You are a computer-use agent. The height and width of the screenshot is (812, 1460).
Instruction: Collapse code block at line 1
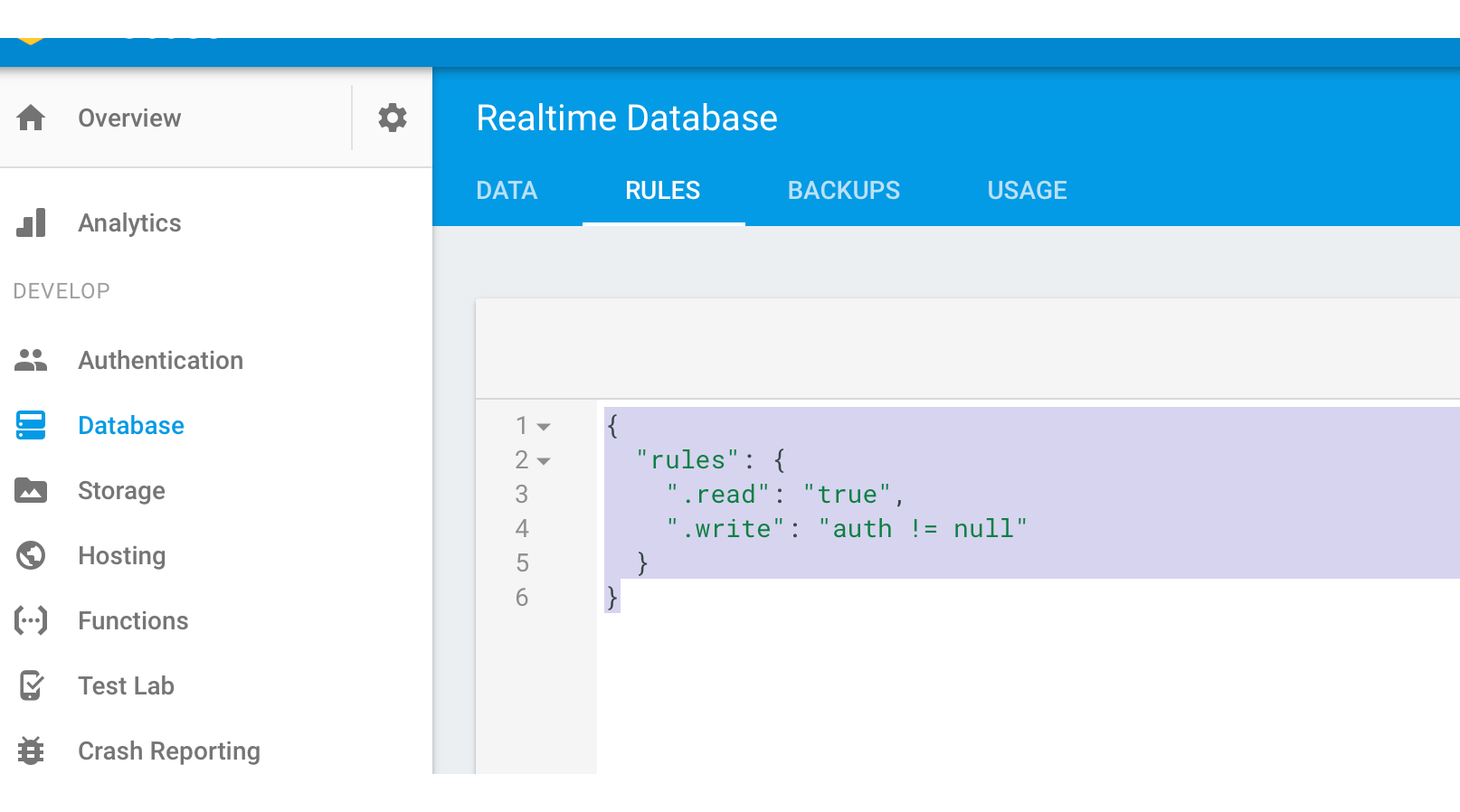coord(544,426)
